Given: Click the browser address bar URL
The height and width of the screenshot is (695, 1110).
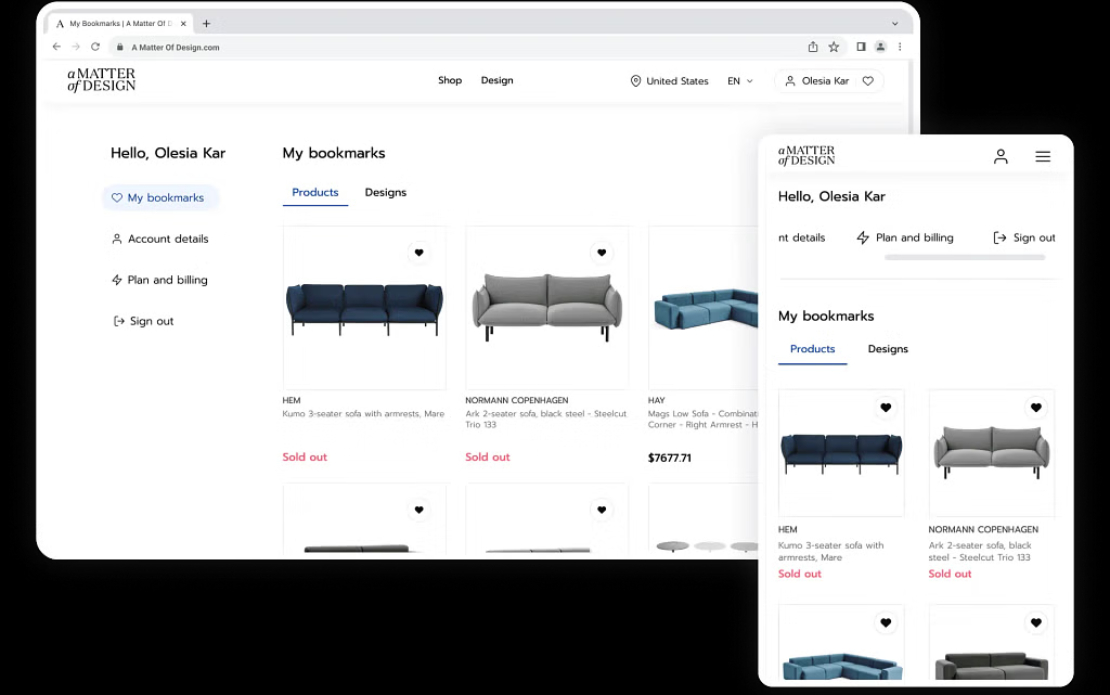Looking at the screenshot, I should pyautogui.click(x=176, y=47).
